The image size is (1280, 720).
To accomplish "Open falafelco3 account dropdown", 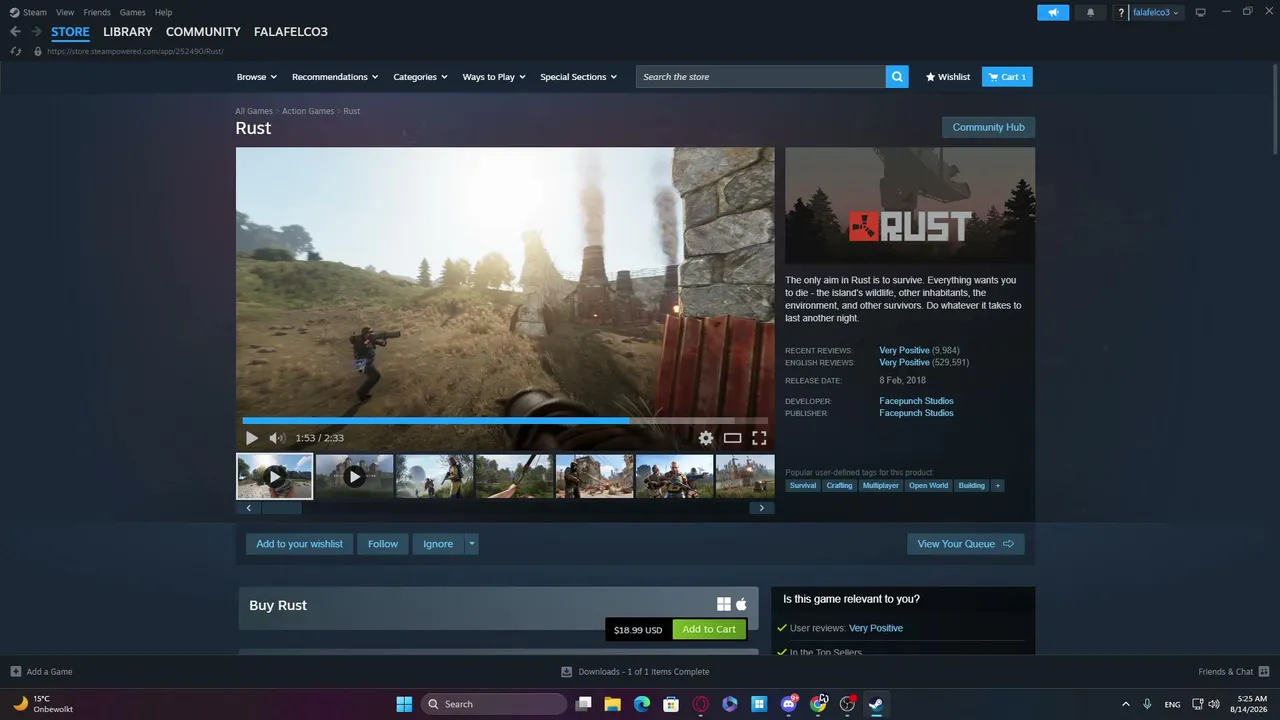I will click(x=1156, y=12).
